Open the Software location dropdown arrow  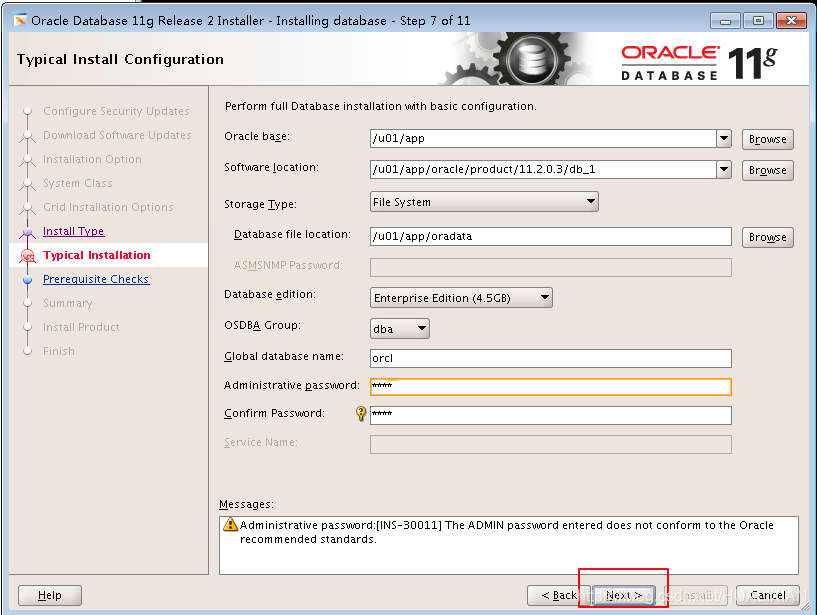(x=723, y=169)
